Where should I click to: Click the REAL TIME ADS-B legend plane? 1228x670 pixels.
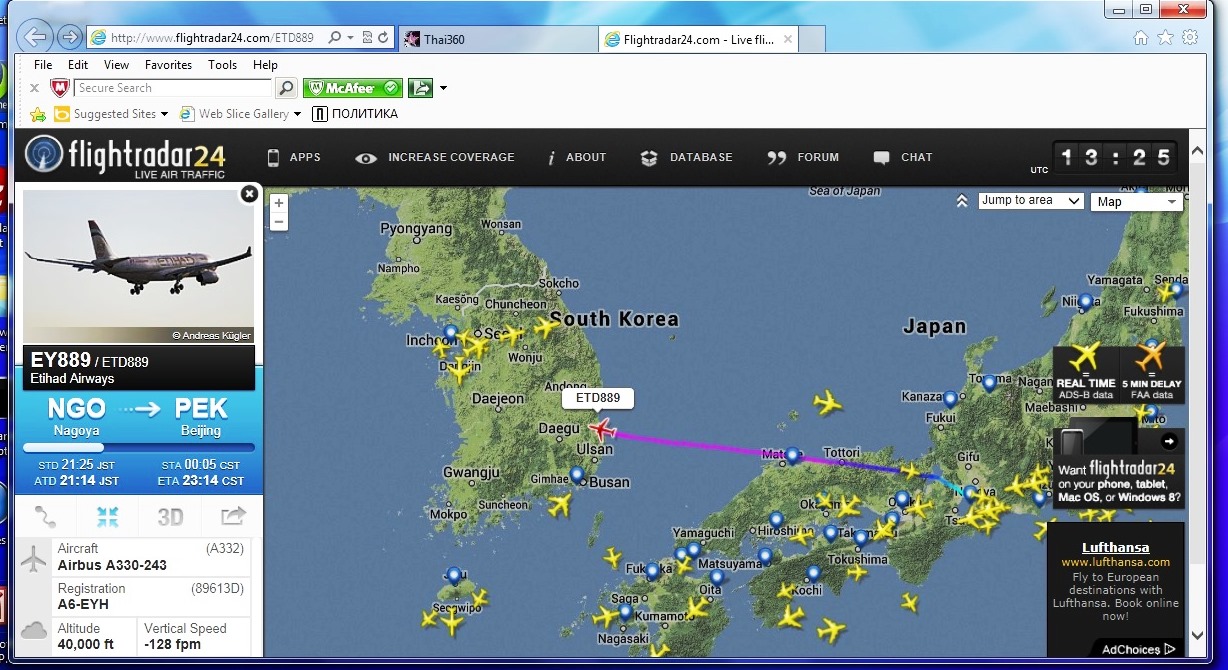[x=1085, y=357]
